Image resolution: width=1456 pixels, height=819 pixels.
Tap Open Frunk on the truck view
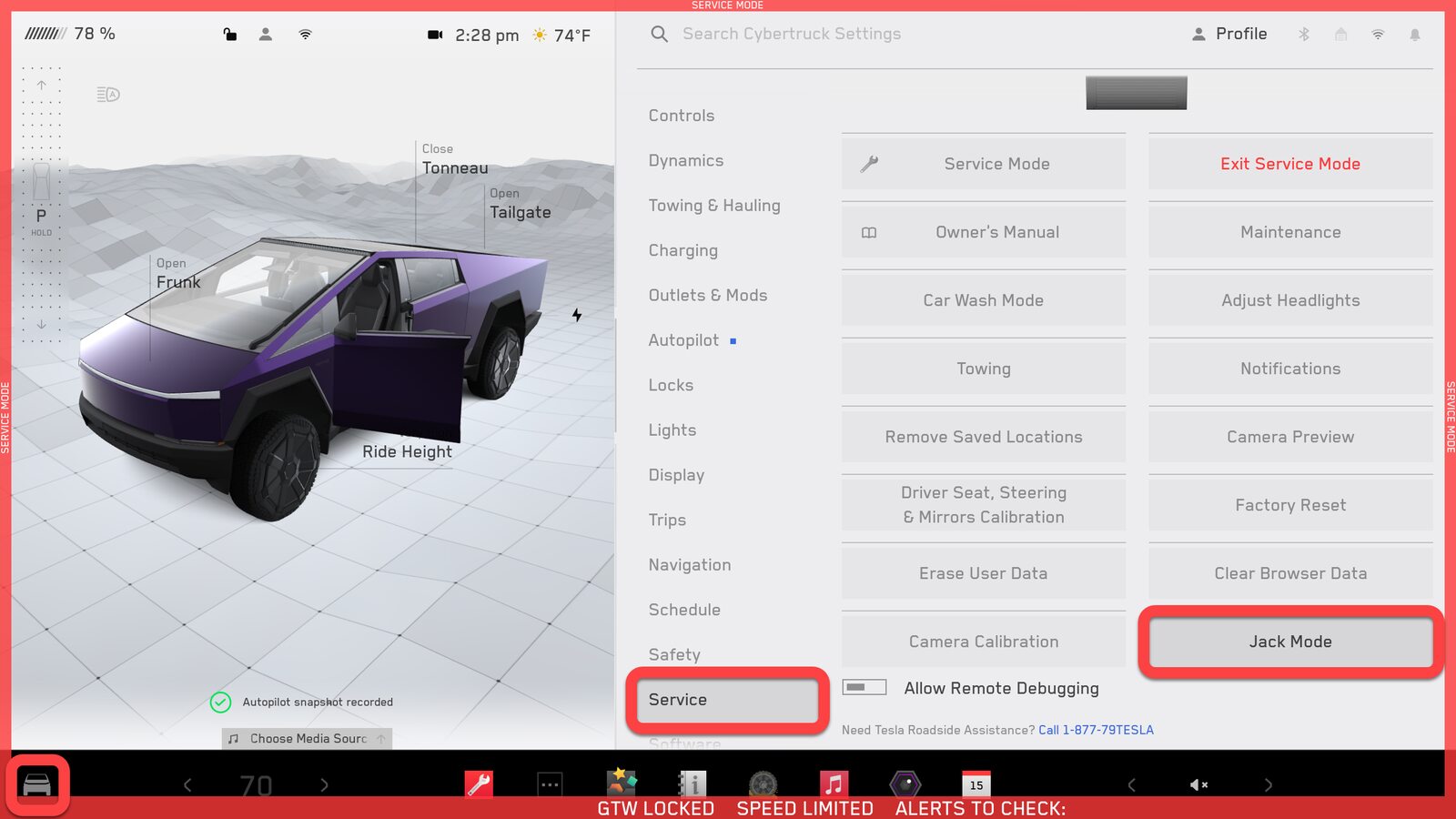click(x=177, y=274)
